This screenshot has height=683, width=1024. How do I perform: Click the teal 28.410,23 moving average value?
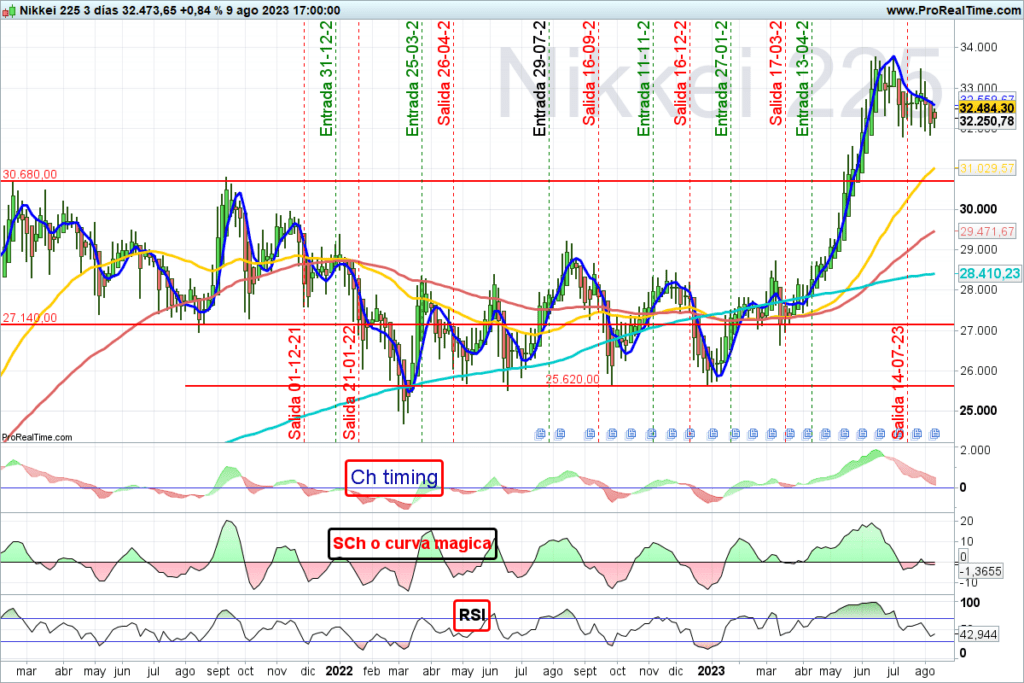pyautogui.click(x=989, y=274)
